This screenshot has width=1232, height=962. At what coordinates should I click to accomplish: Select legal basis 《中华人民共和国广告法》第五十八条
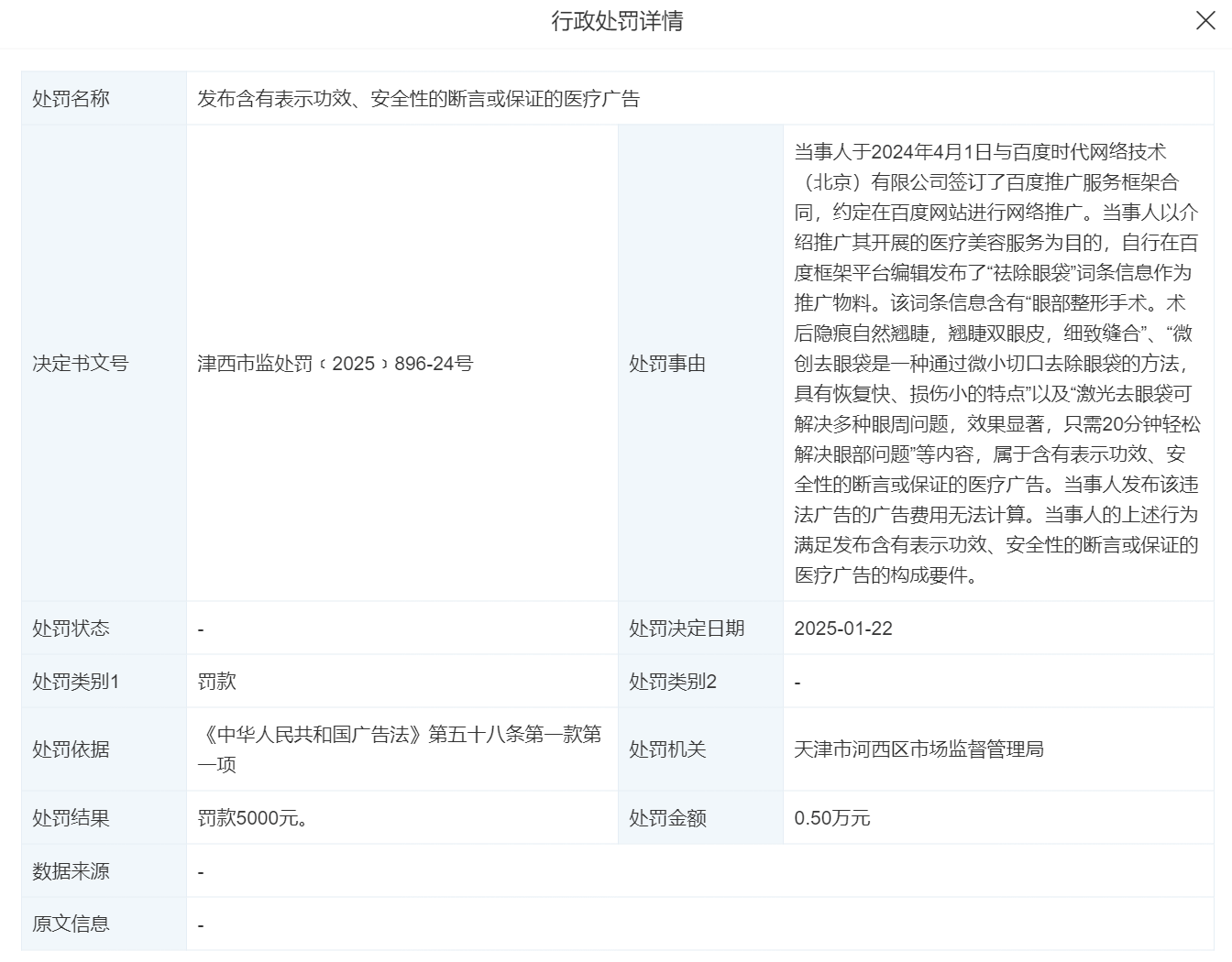pyautogui.click(x=400, y=749)
